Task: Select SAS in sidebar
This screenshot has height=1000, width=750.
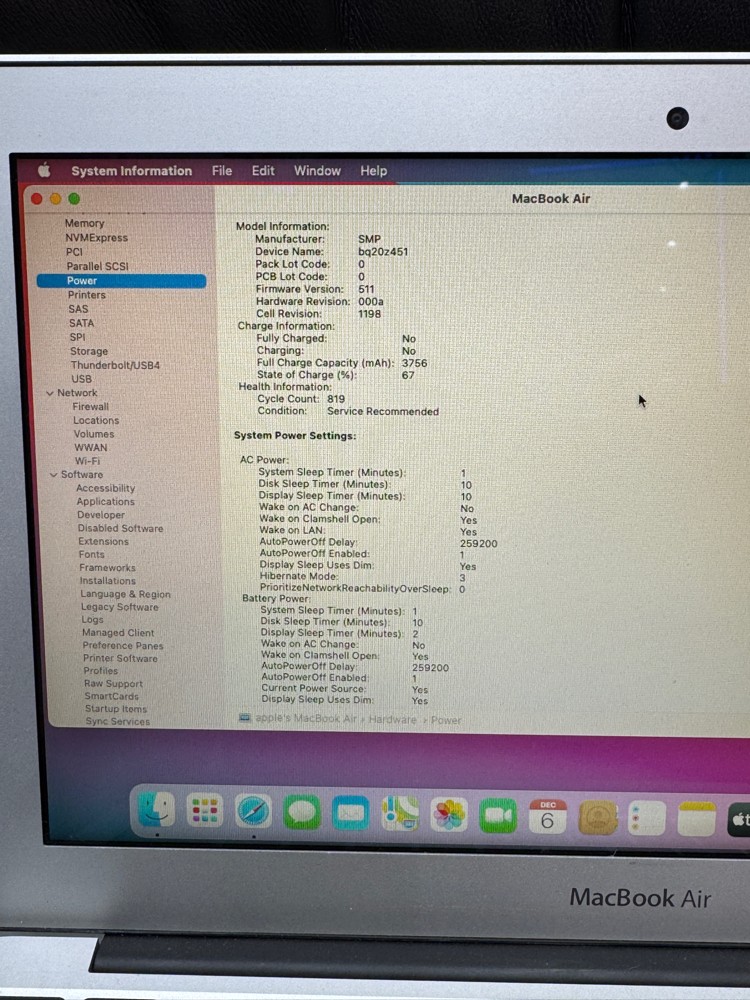Action: click(x=78, y=309)
